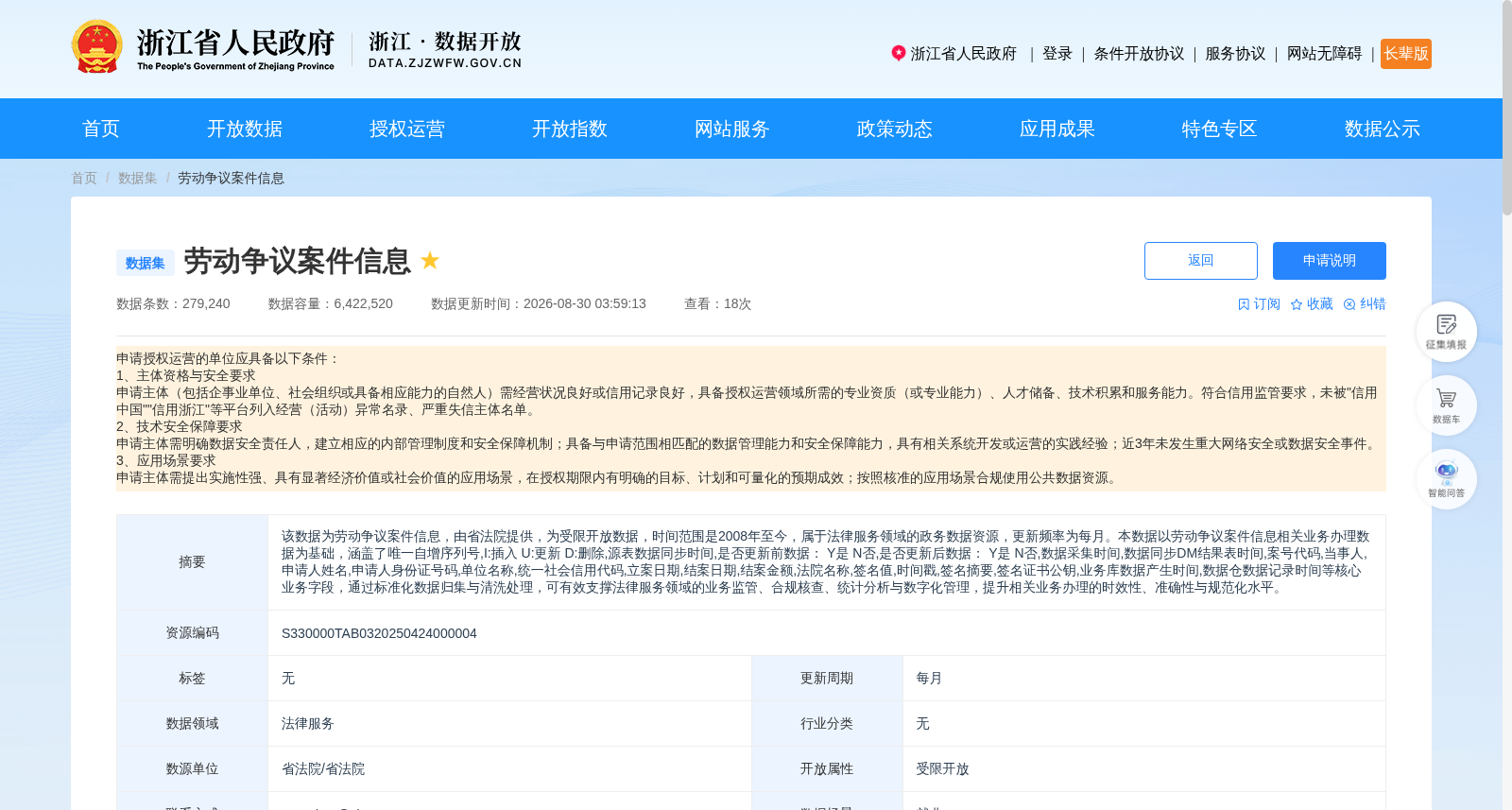The width and height of the screenshot is (1512, 810).
Task: Open the 服务协议 link
Action: click(1235, 54)
